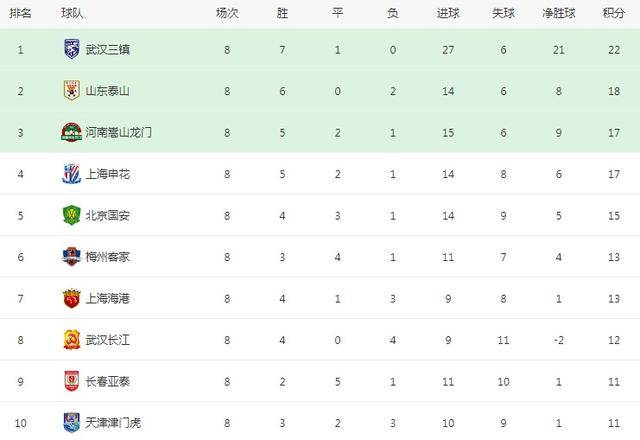The width and height of the screenshot is (640, 440).
Task: Click the 北京国安 green crest
Action: click(71, 215)
